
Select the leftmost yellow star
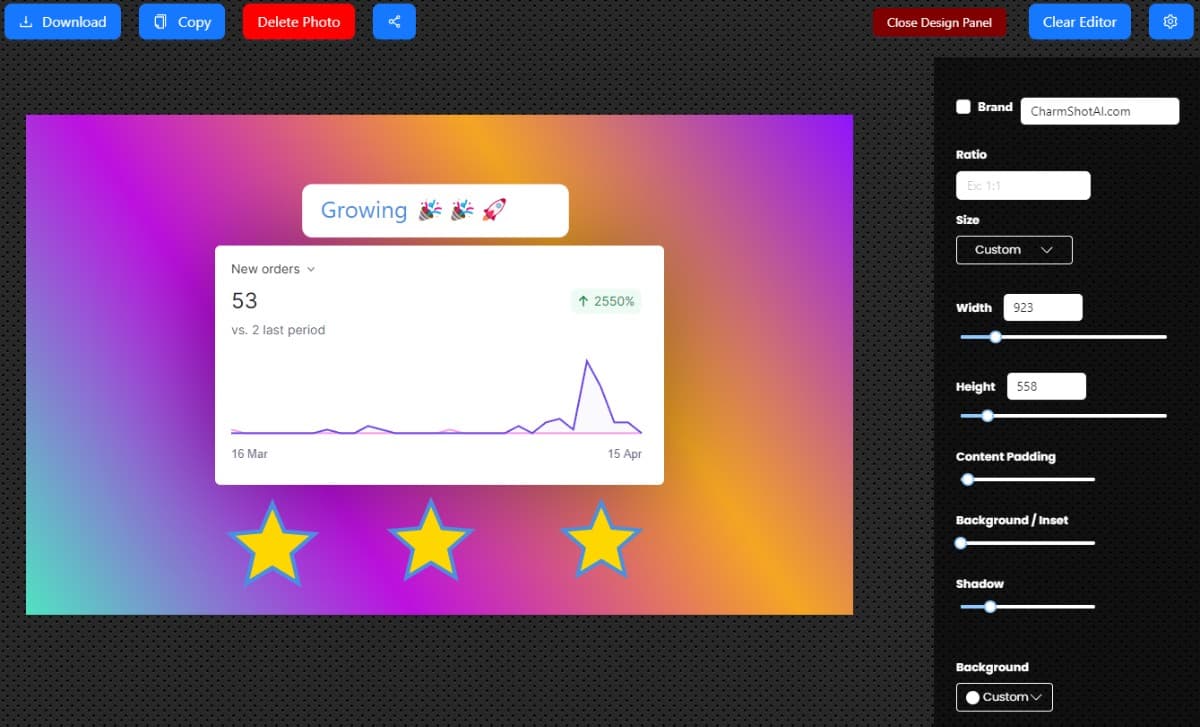(272, 544)
